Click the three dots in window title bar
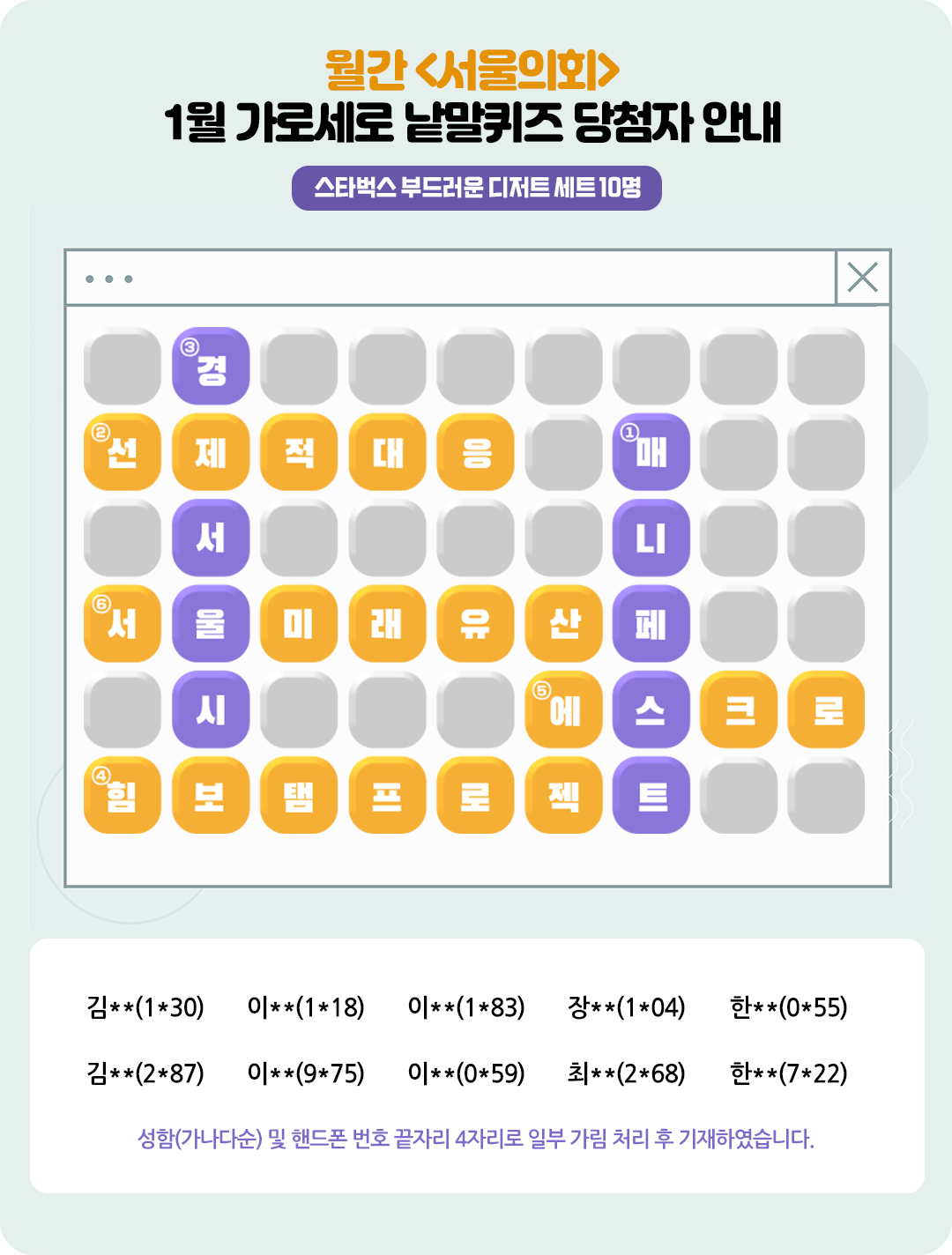The height and width of the screenshot is (1255, 952). (109, 279)
